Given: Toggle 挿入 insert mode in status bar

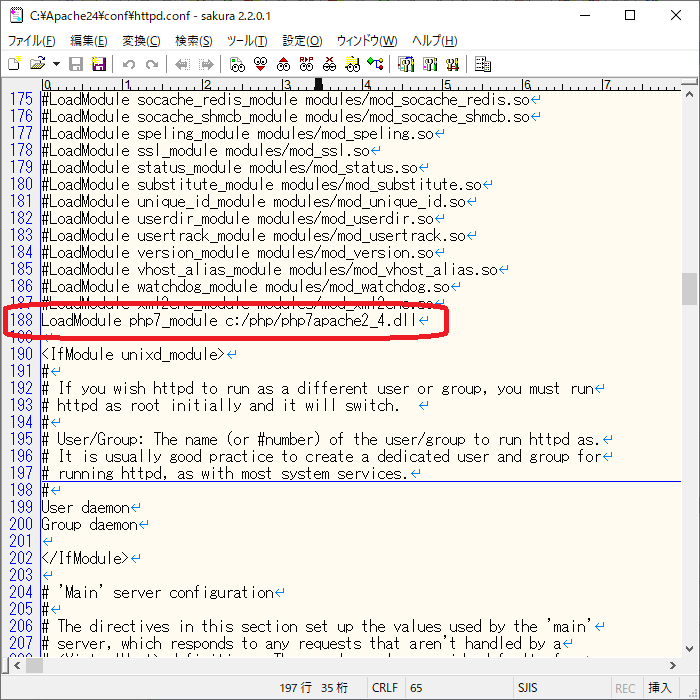Looking at the screenshot, I should point(661,688).
